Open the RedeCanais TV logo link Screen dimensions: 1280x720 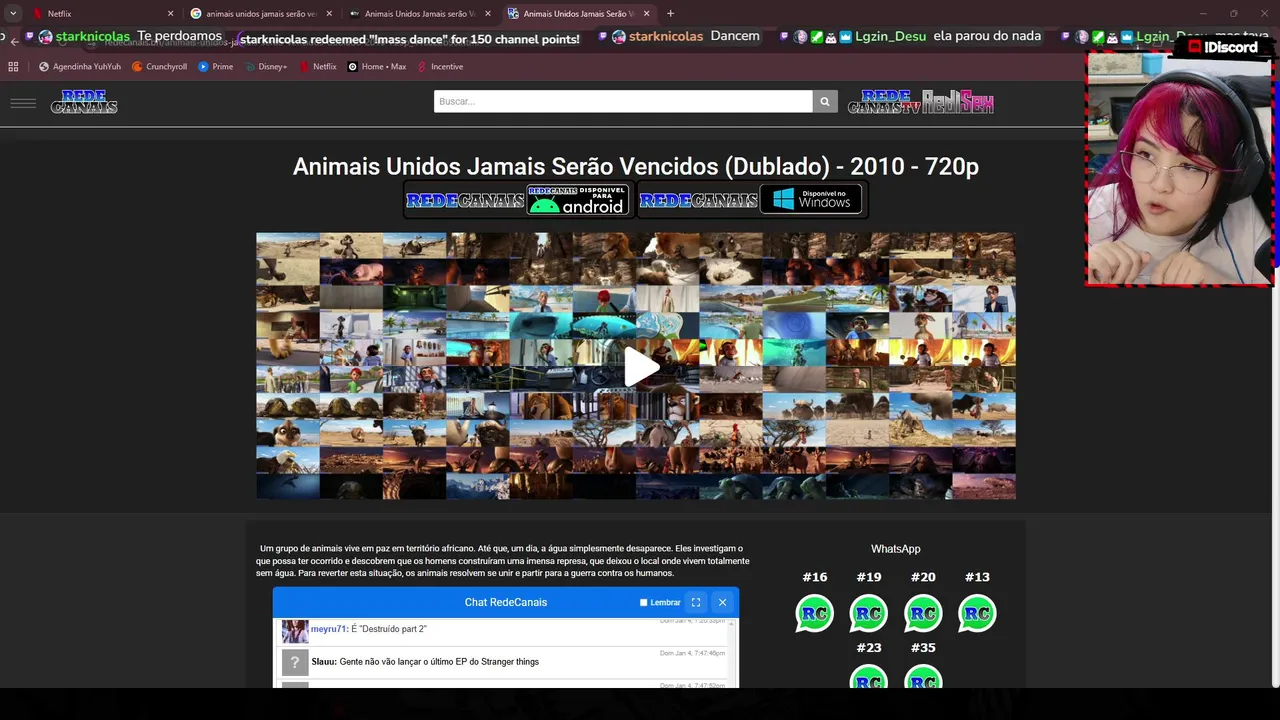coord(883,102)
